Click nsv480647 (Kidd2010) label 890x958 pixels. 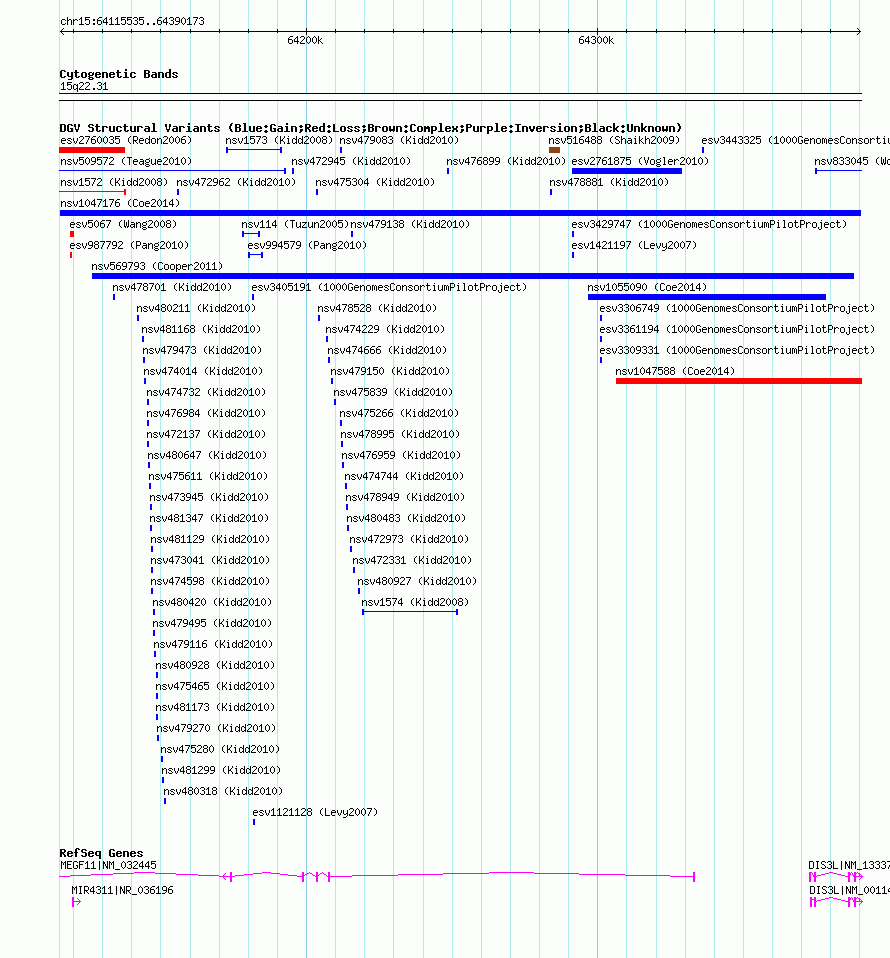[207, 455]
